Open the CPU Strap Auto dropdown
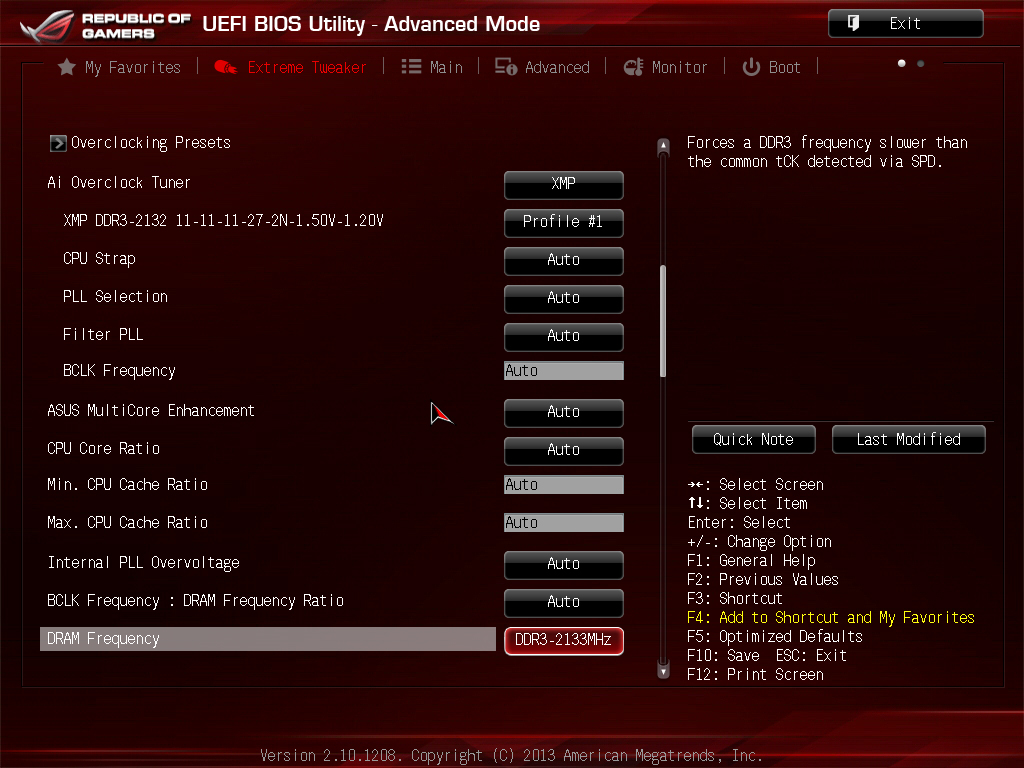 [x=564, y=261]
